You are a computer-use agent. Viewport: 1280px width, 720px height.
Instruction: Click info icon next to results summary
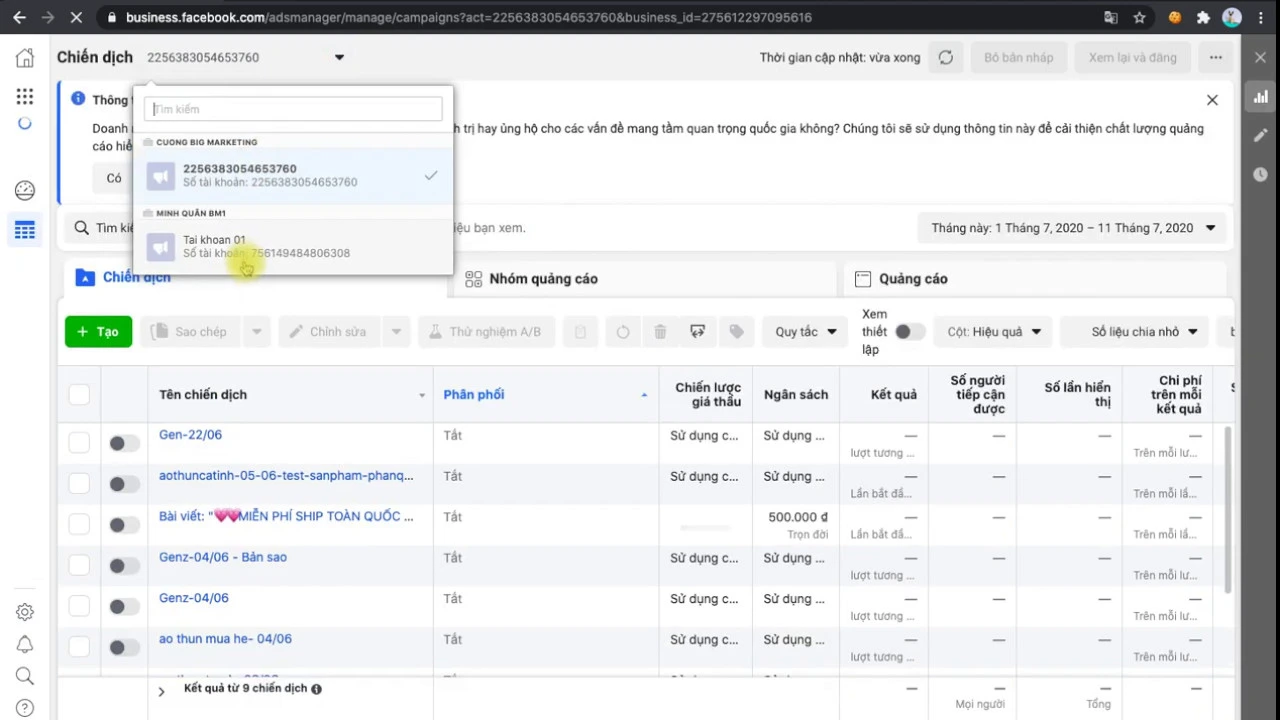coord(316,689)
